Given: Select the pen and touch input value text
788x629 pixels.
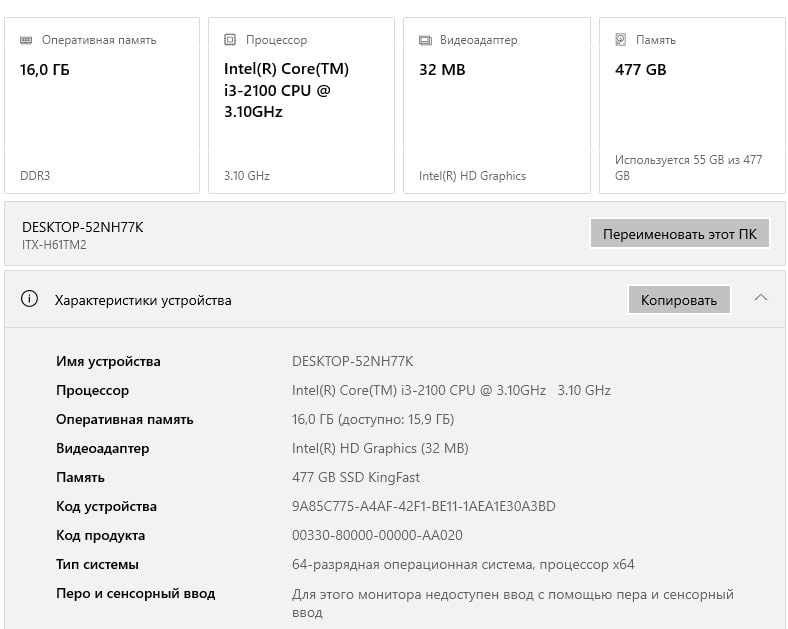Looking at the screenshot, I should coord(513,603).
